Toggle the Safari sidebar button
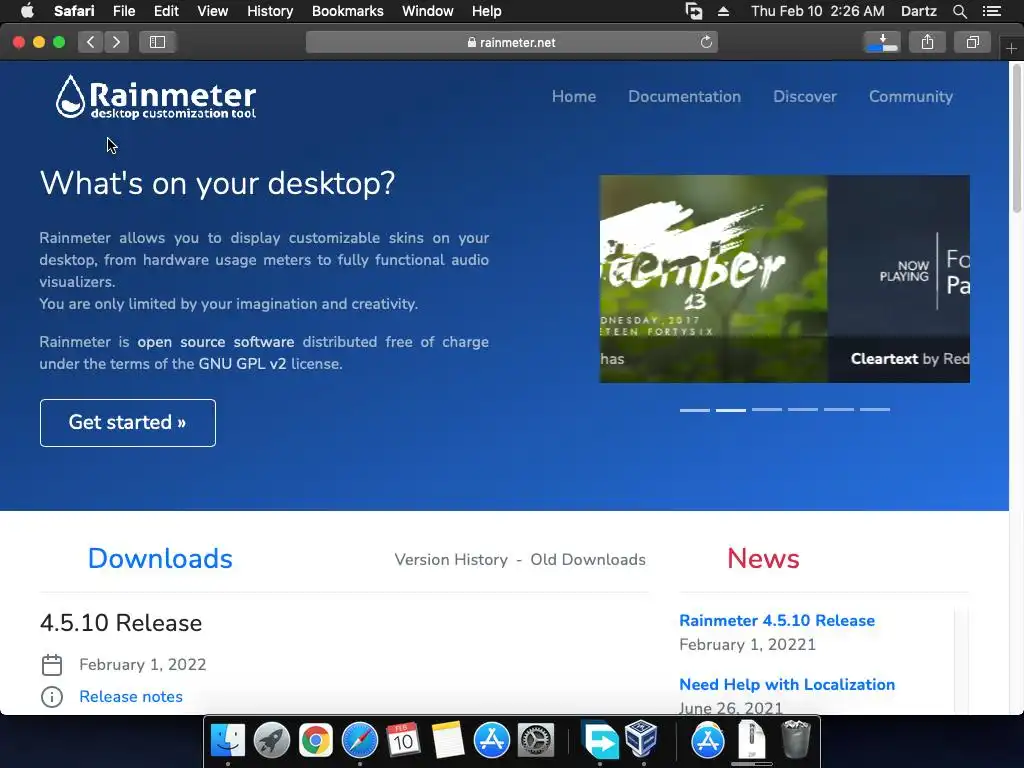The height and width of the screenshot is (768, 1024). pos(157,42)
